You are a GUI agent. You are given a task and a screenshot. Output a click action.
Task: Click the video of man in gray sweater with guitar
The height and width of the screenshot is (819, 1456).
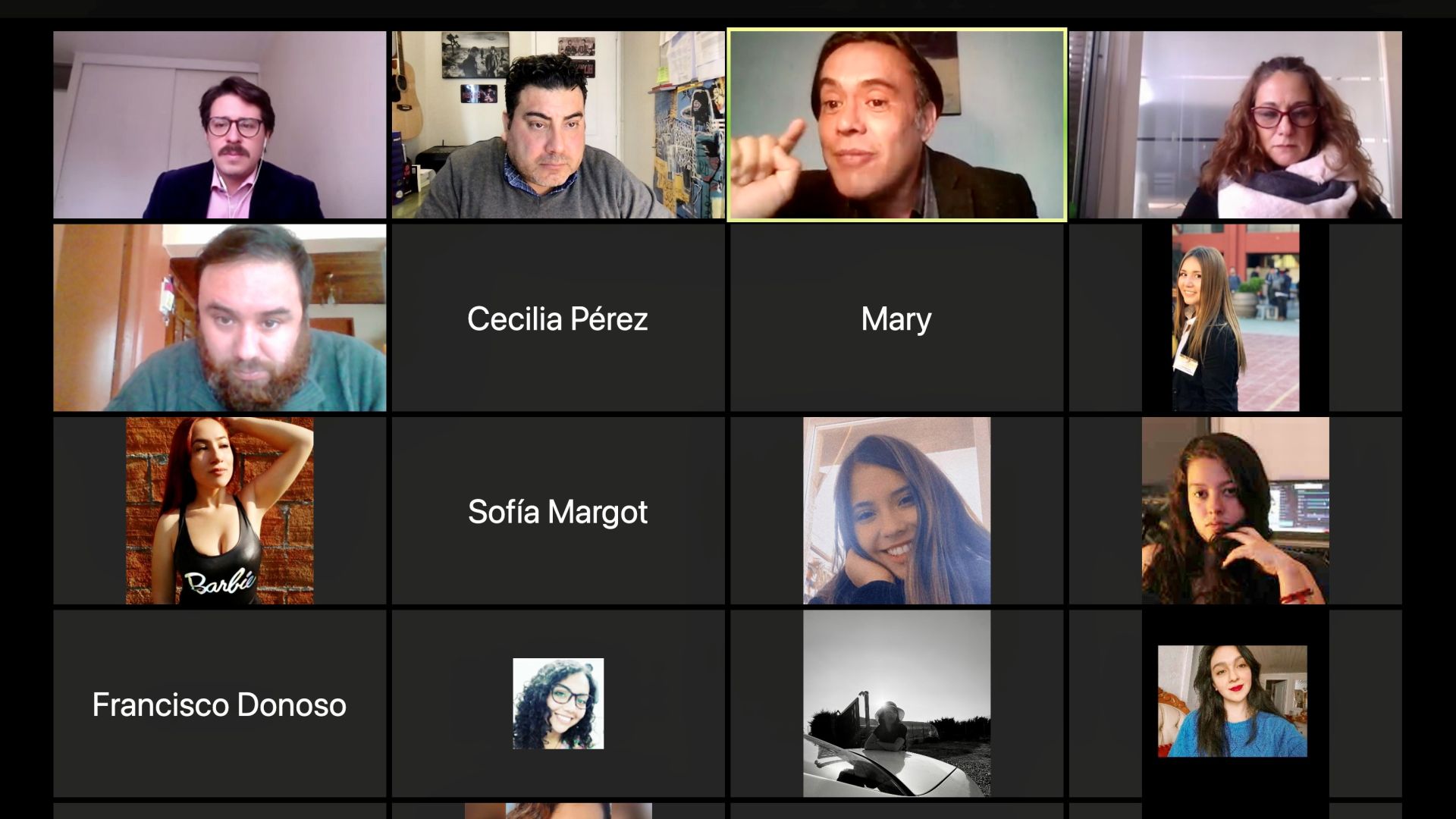pos(558,125)
